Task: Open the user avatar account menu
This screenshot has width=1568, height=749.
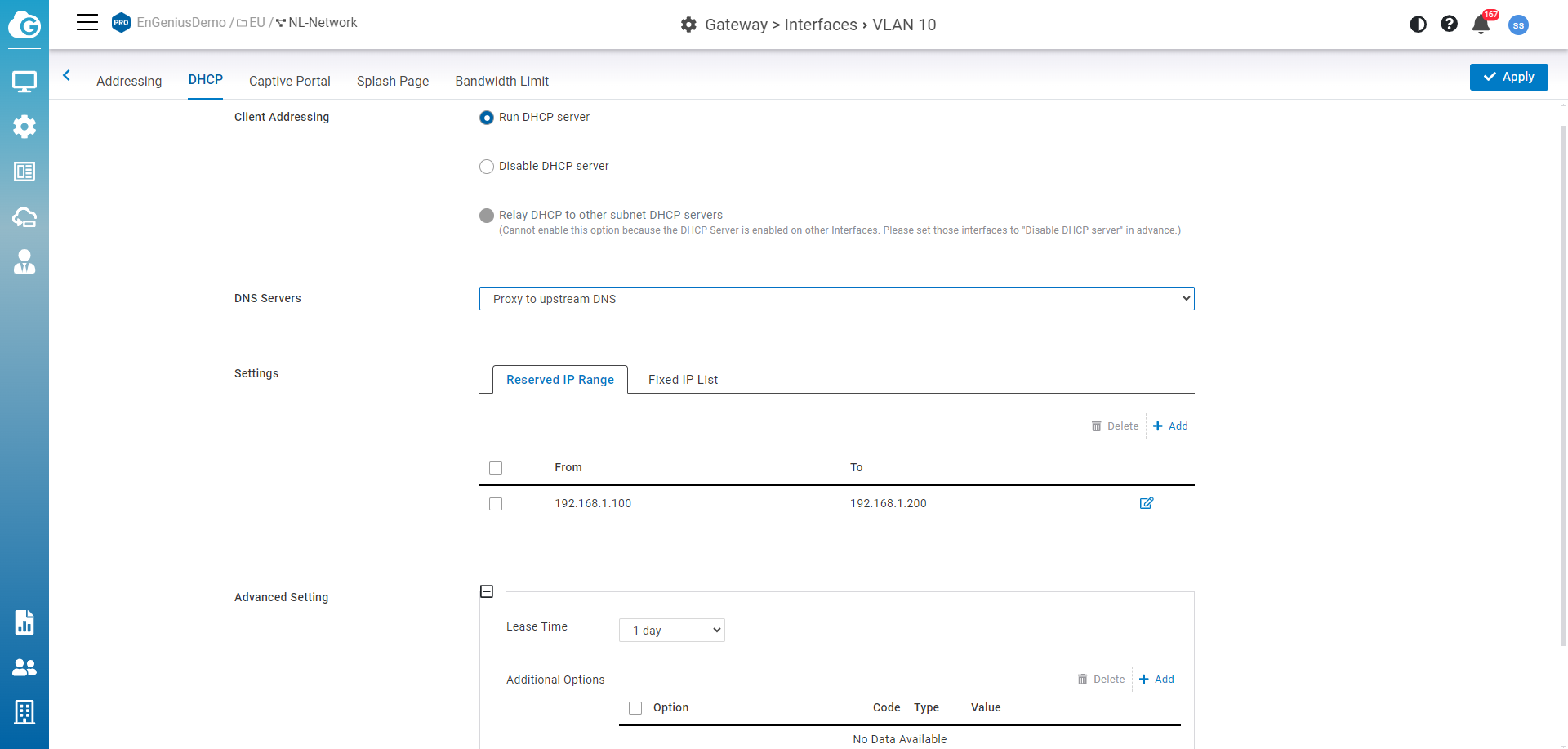Action: 1518,25
